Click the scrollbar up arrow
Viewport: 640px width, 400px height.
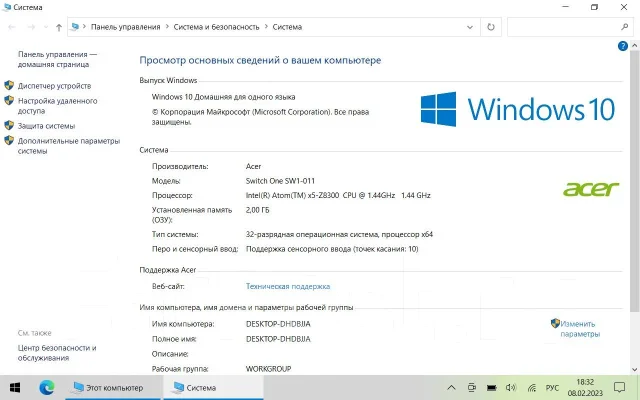[635, 45]
